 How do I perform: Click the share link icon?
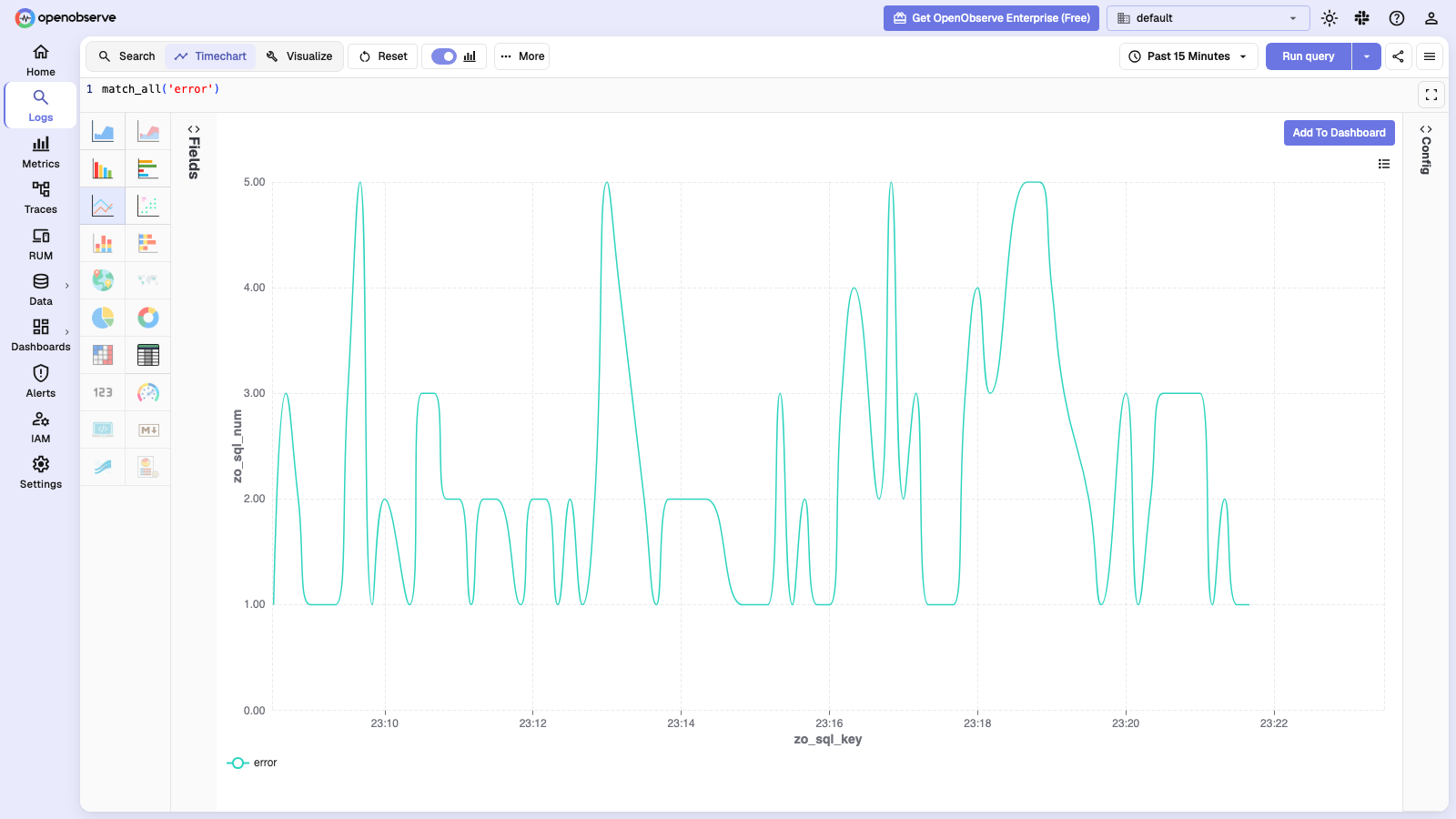(1398, 56)
